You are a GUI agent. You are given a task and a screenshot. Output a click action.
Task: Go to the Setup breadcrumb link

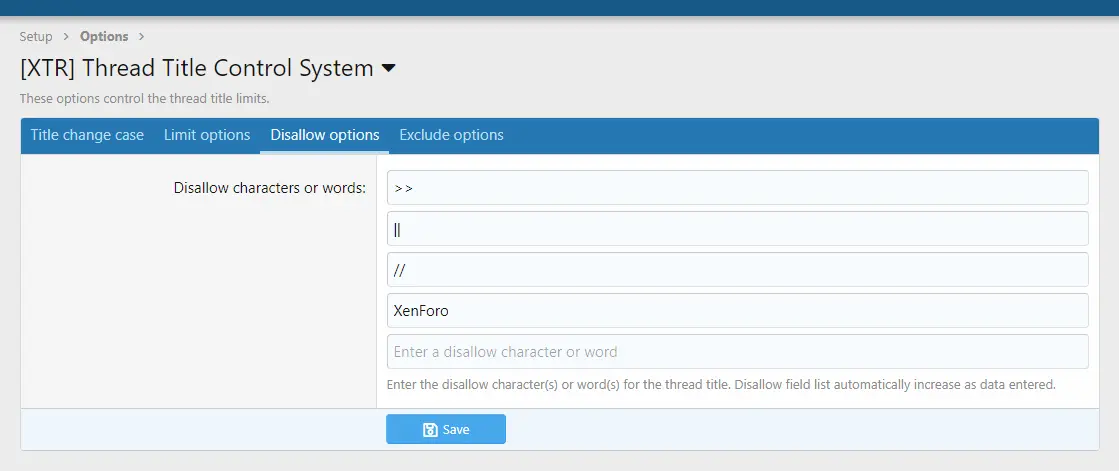tap(36, 36)
